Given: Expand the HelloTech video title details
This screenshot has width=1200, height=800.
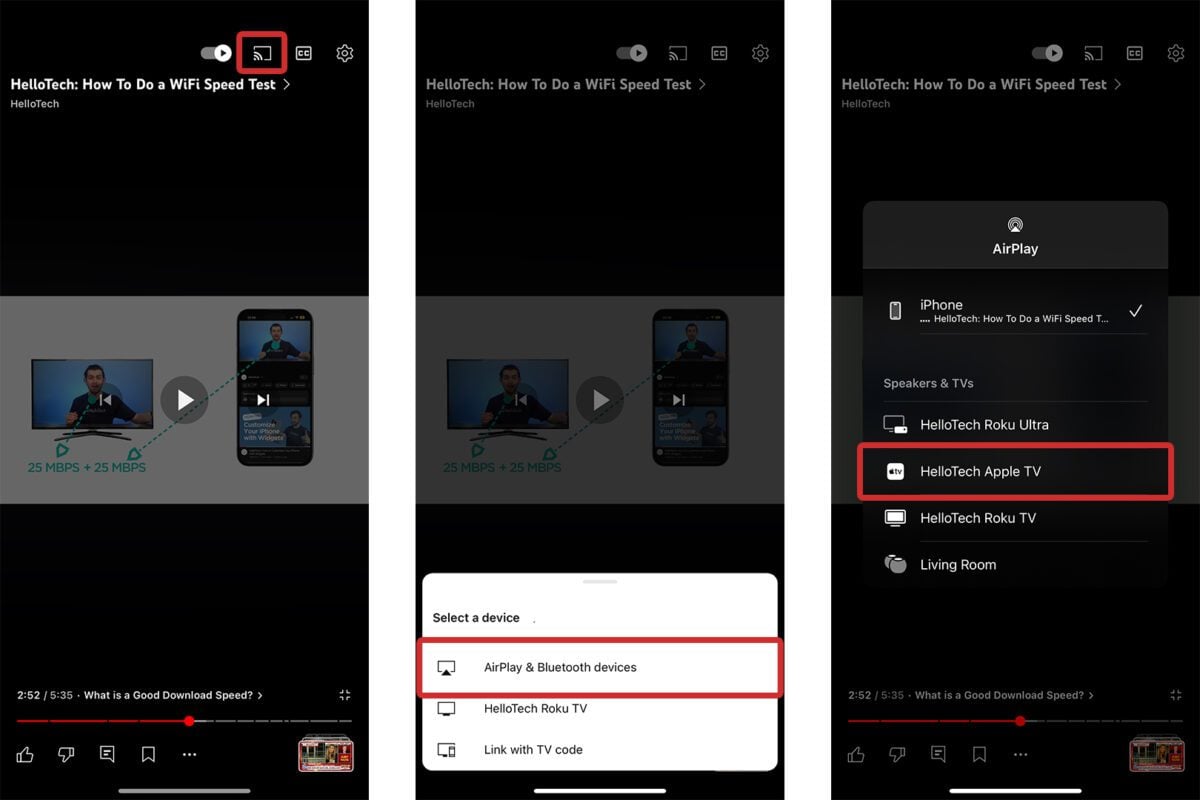Looking at the screenshot, I should 143,85.
